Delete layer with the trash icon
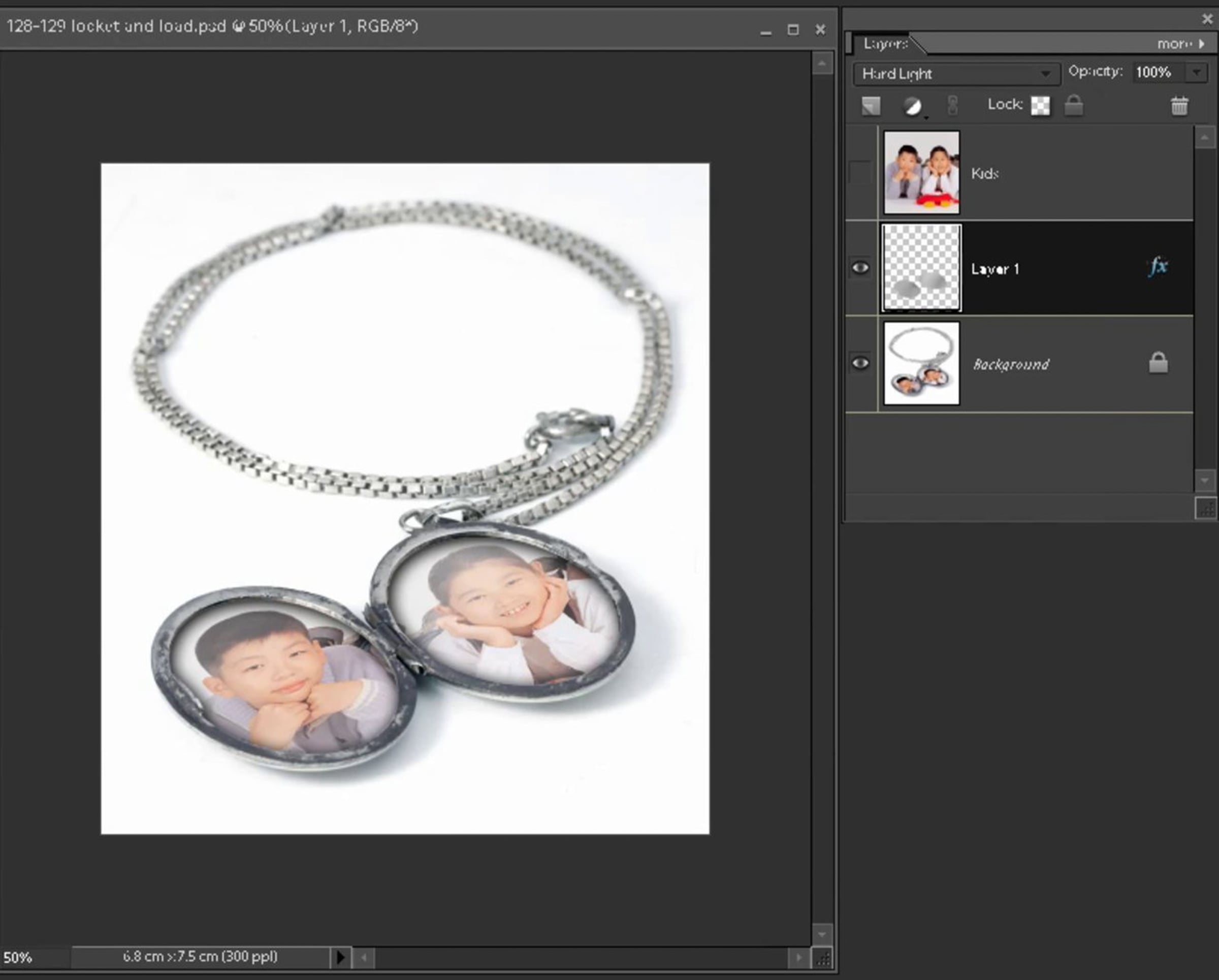1219x980 pixels. point(1179,106)
